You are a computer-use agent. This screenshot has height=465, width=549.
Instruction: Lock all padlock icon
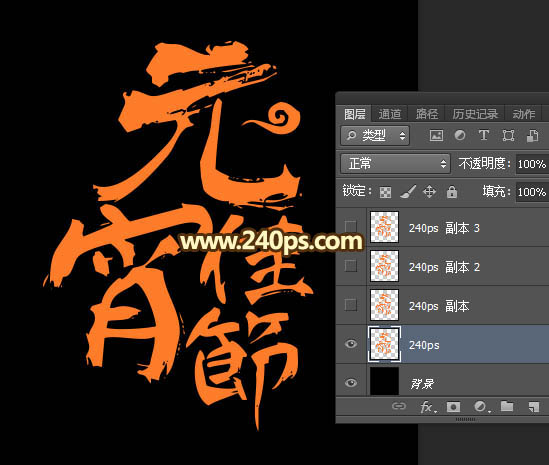pyautogui.click(x=452, y=192)
